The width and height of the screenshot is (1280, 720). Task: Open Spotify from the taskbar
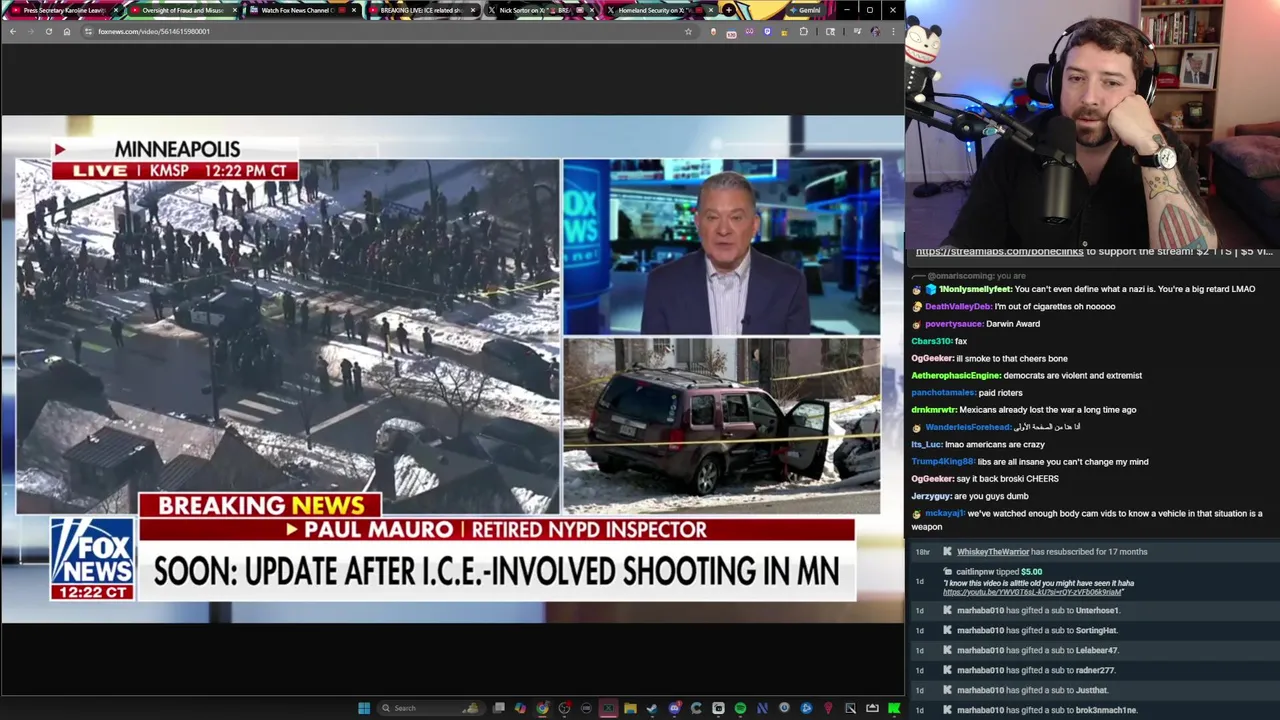740,708
